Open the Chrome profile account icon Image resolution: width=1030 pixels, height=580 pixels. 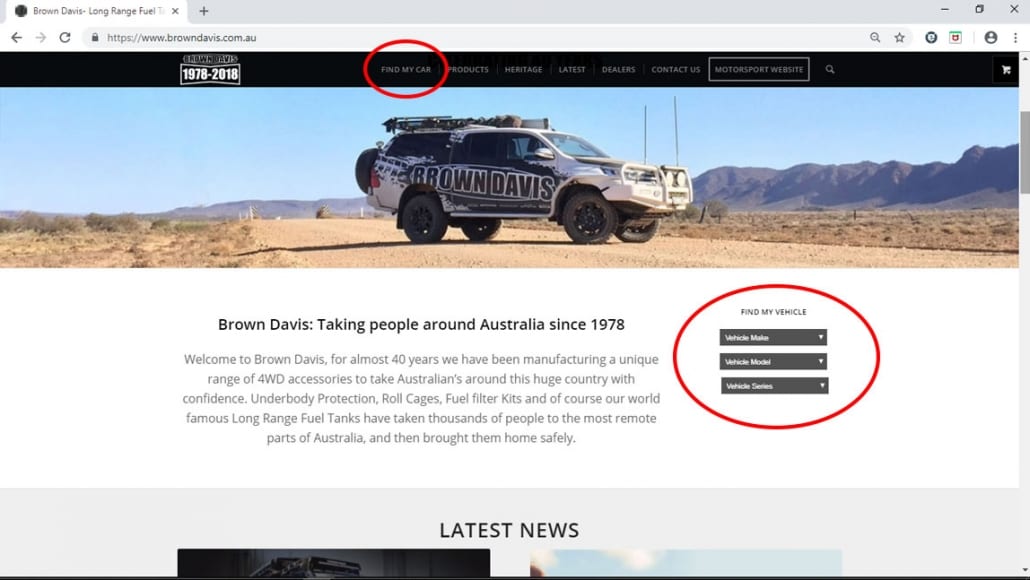coord(991,37)
